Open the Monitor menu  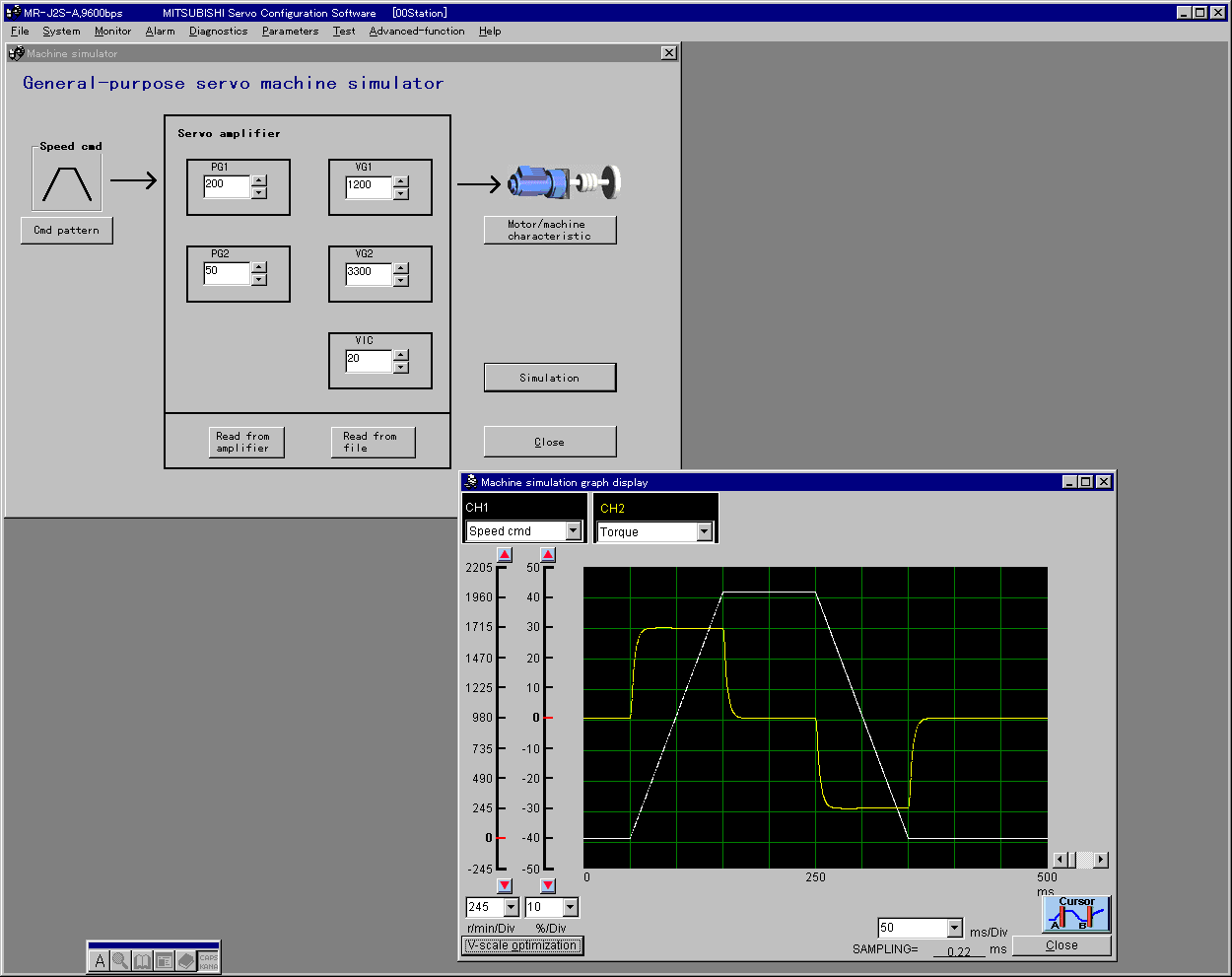[112, 31]
